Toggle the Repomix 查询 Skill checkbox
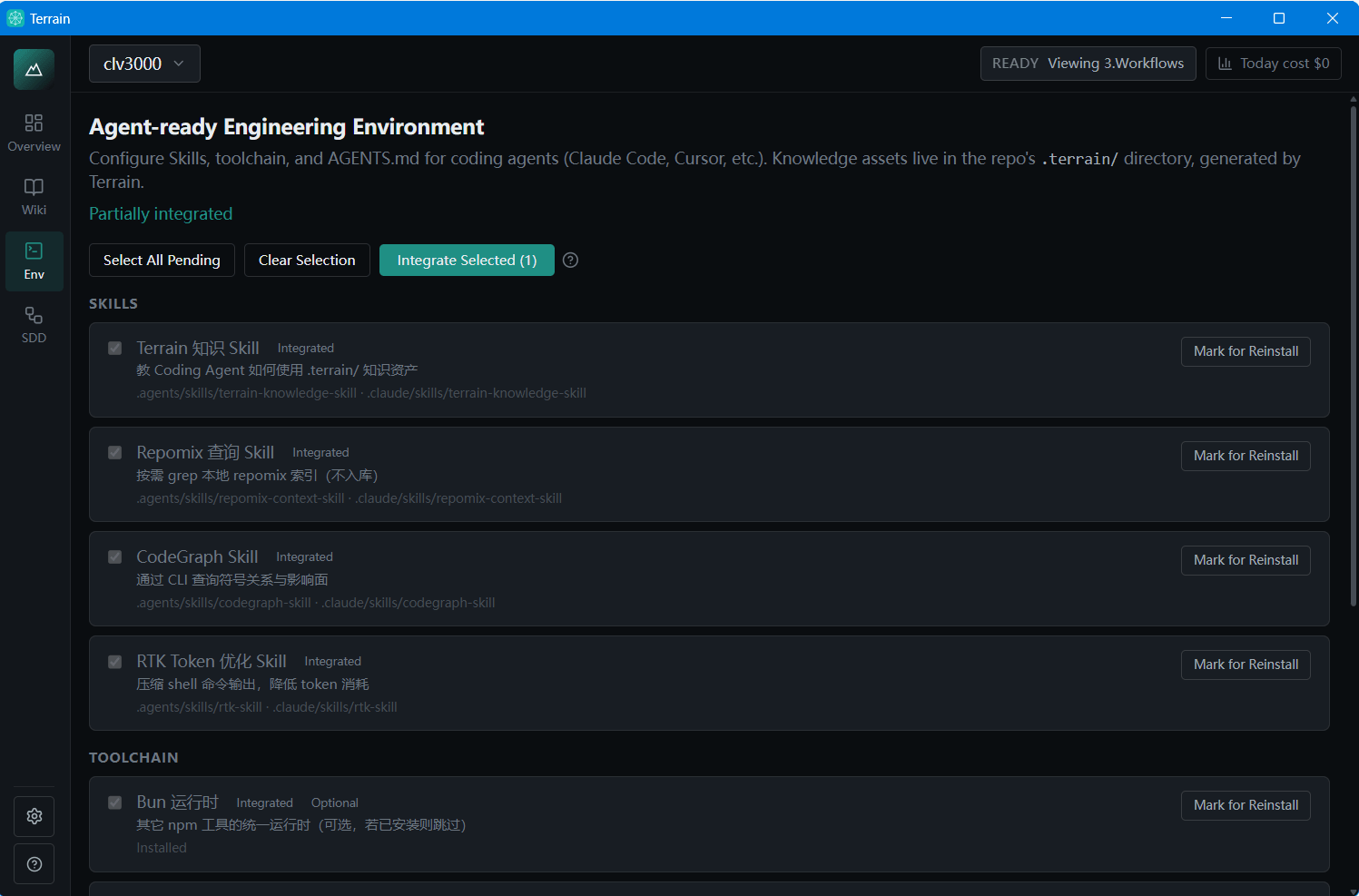This screenshot has width=1359, height=896. tap(115, 452)
